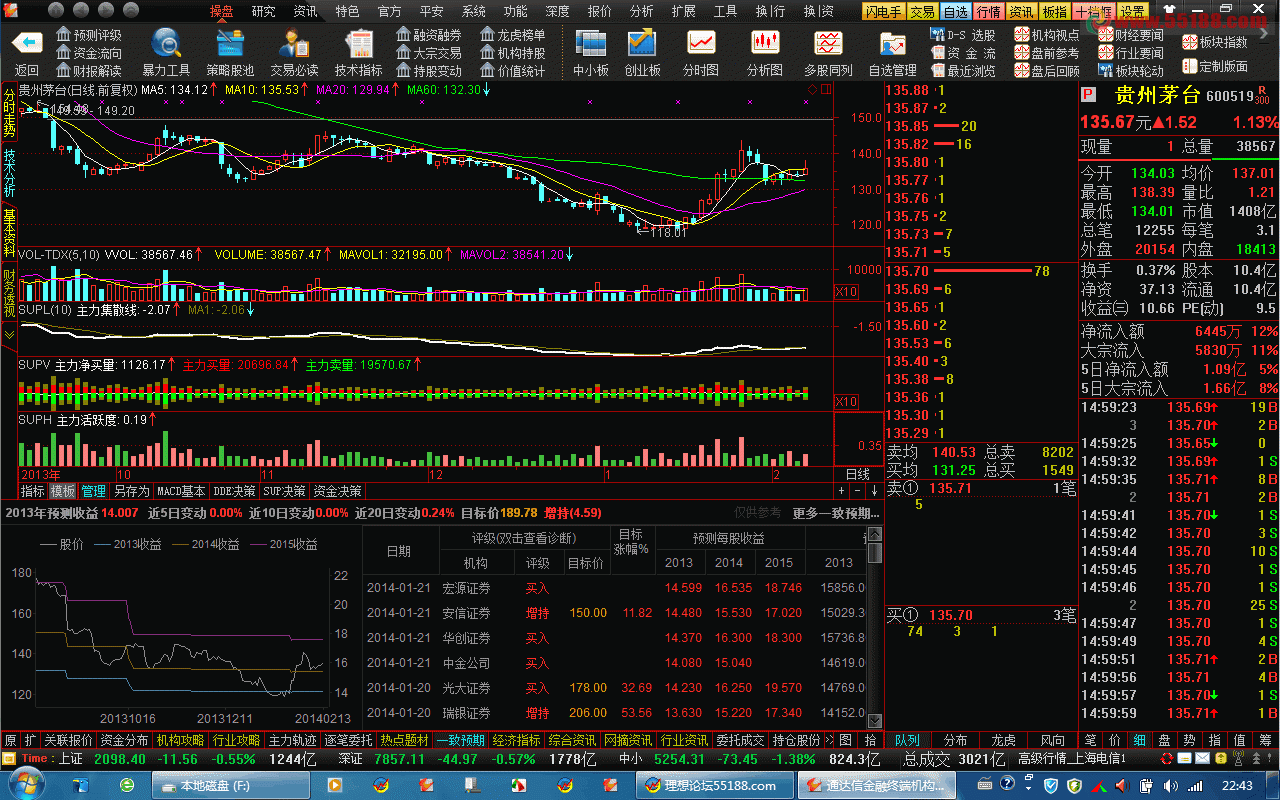Select the SUP决策 indicator tab
1280x800 pixels.
point(285,491)
